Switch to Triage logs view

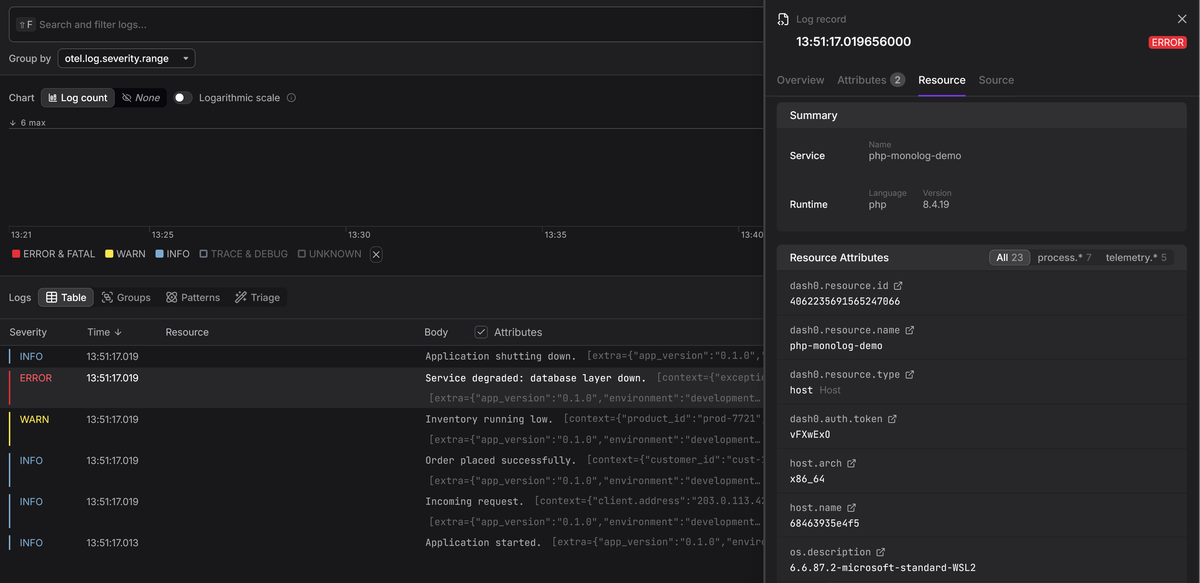pos(257,297)
